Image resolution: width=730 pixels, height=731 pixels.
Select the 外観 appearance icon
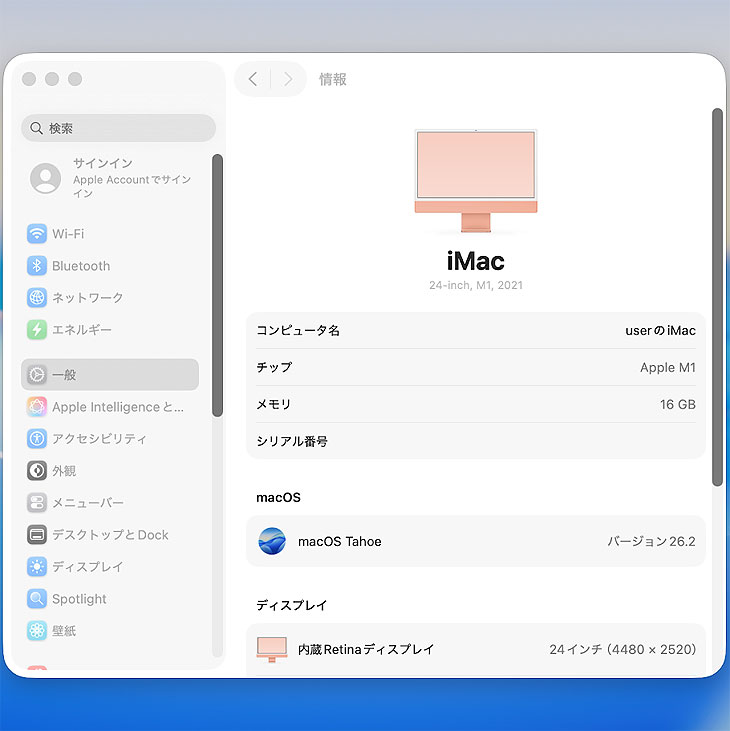click(x=37, y=471)
